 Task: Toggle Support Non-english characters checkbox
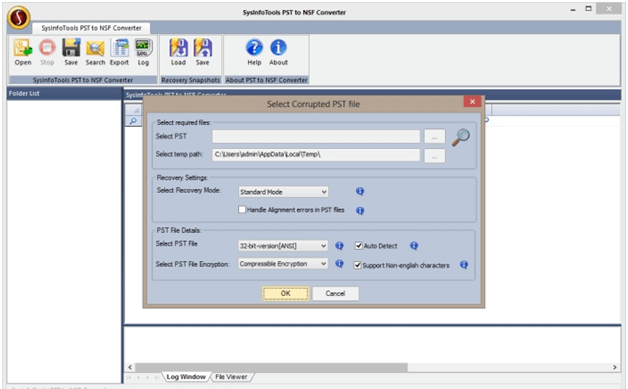coord(357,265)
